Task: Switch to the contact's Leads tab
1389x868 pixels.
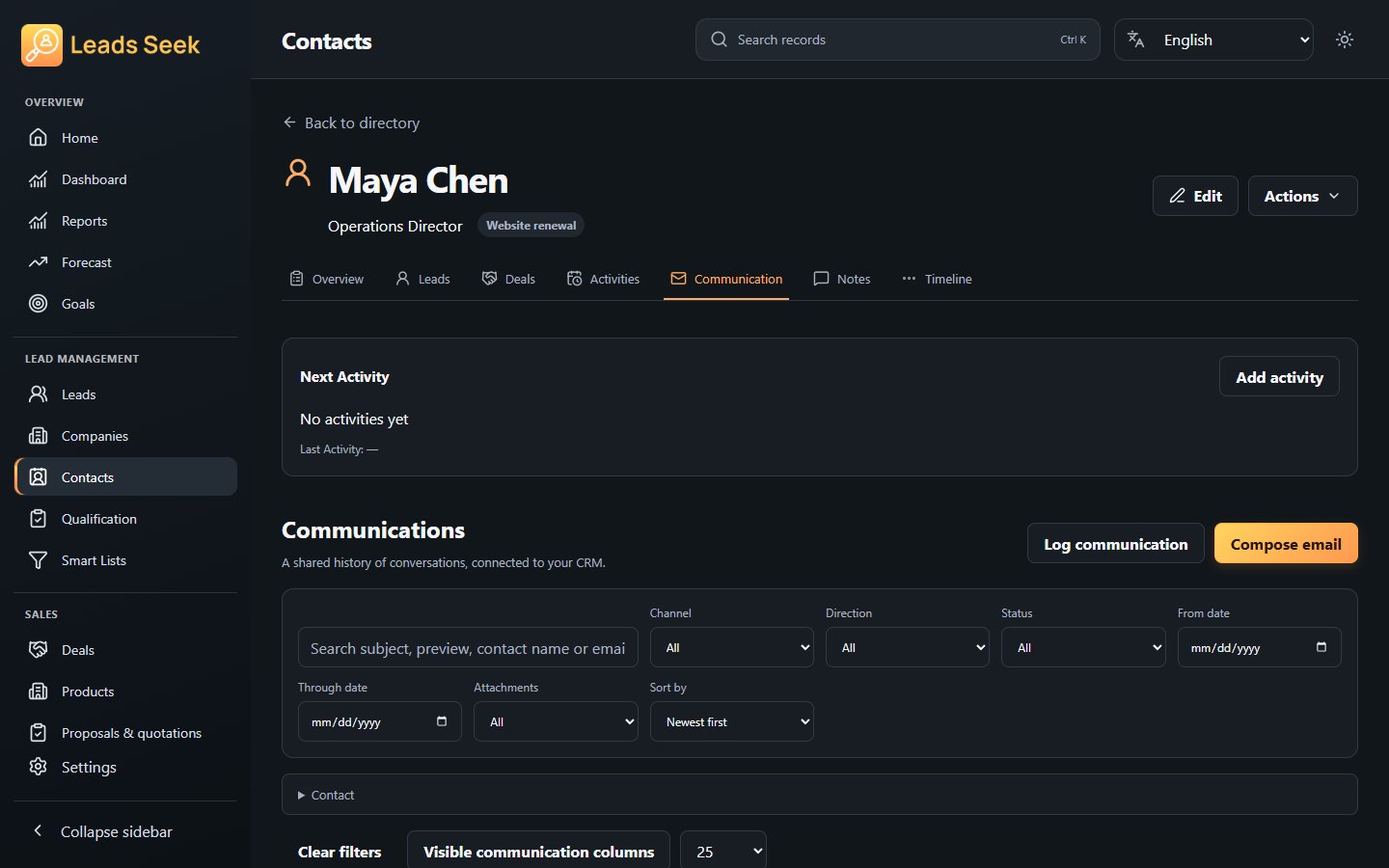Action: click(422, 279)
